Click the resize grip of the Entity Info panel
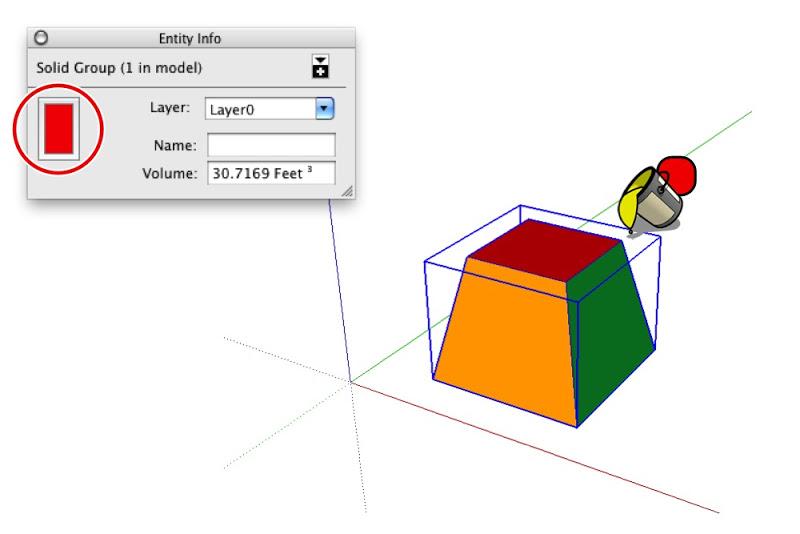Screen dimensions: 800x534 pyautogui.click(x=347, y=191)
